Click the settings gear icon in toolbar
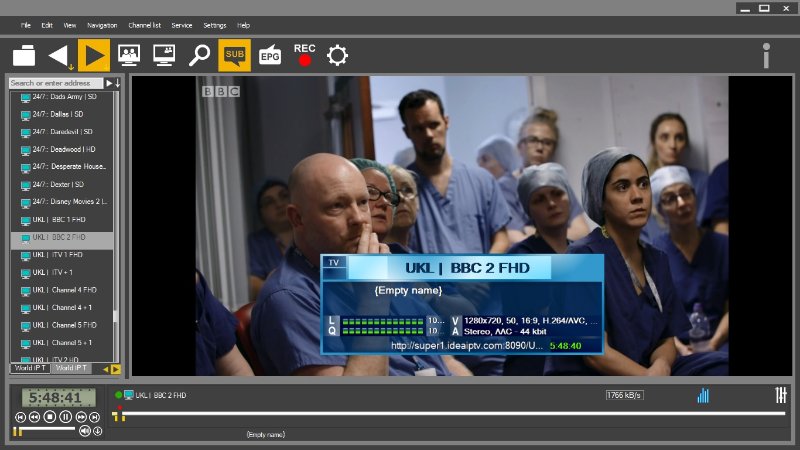 click(338, 55)
